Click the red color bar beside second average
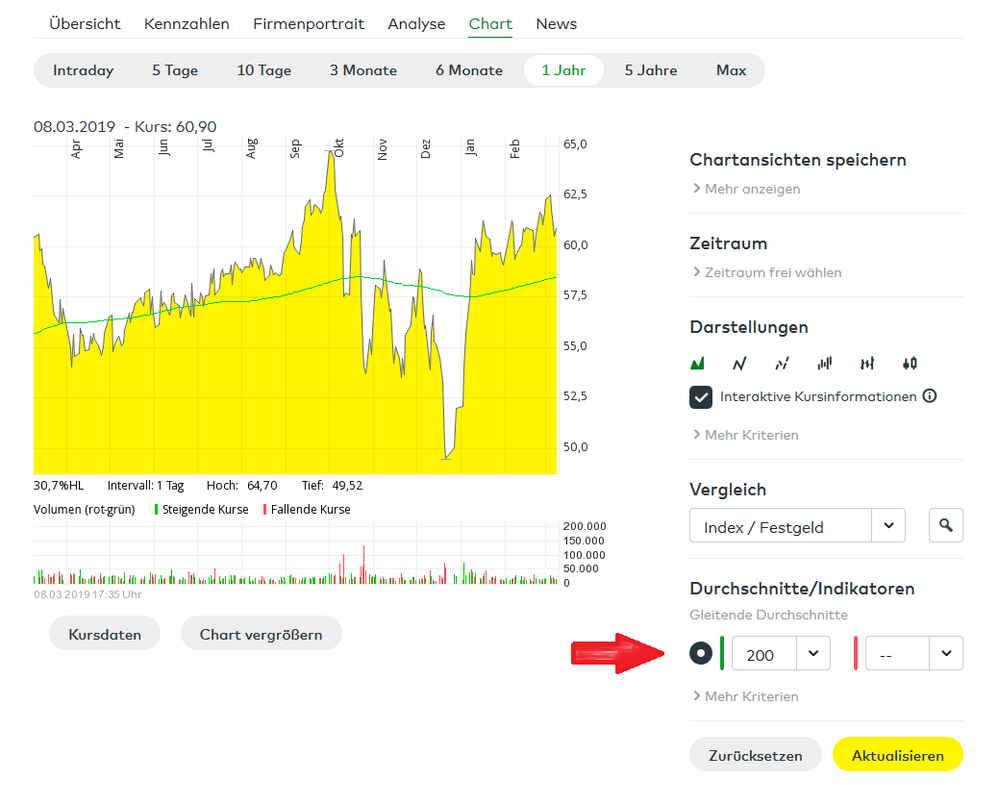The height and width of the screenshot is (785, 999). pos(855,654)
